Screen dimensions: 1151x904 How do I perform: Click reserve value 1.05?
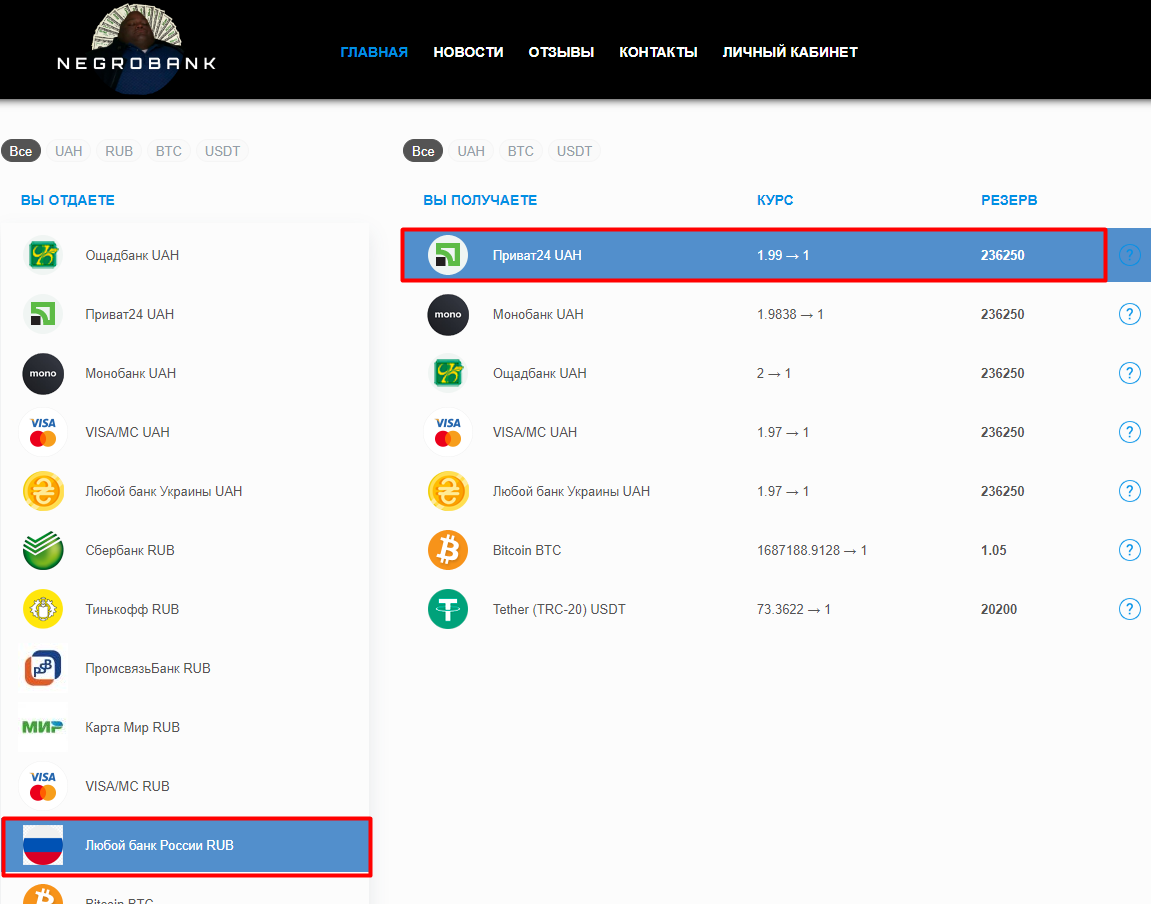[994, 550]
